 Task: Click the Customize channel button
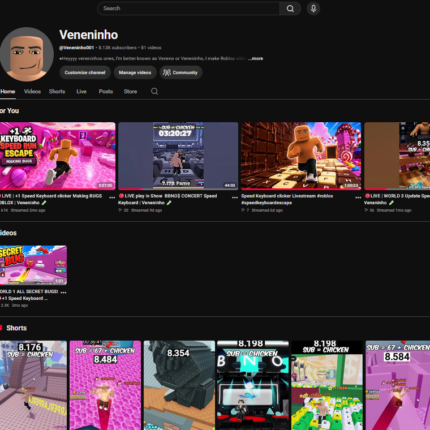tap(85, 72)
